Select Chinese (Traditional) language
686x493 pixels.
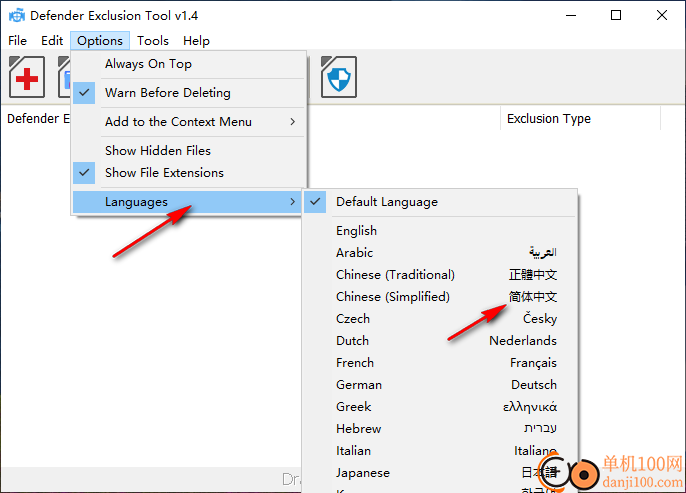click(x=440, y=275)
